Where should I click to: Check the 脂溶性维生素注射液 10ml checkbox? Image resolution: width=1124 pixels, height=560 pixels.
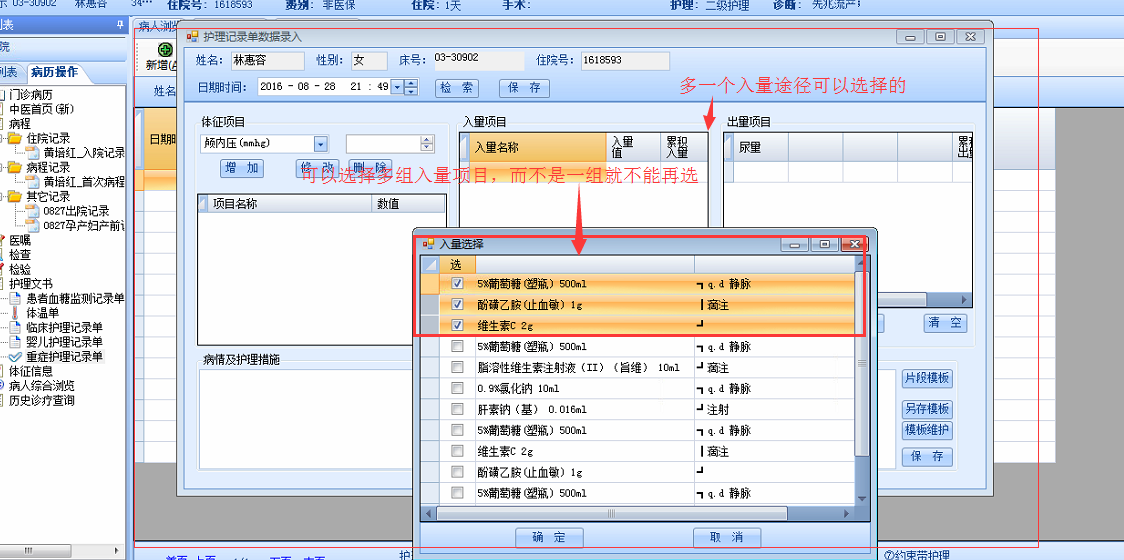[457, 368]
